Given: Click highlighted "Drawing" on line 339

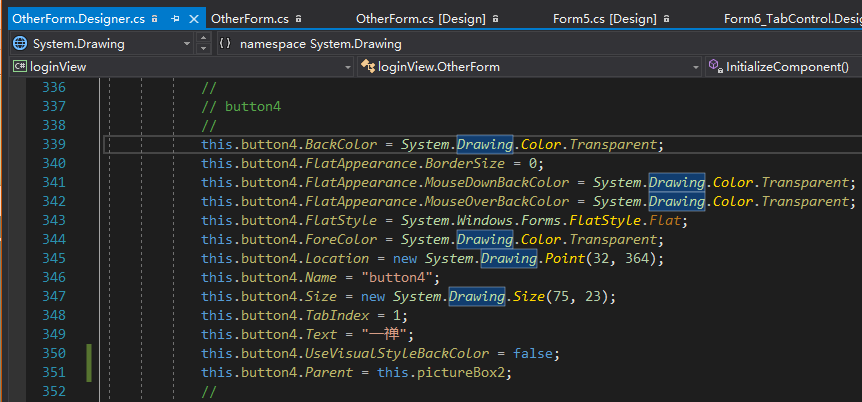Looking at the screenshot, I should (485, 145).
